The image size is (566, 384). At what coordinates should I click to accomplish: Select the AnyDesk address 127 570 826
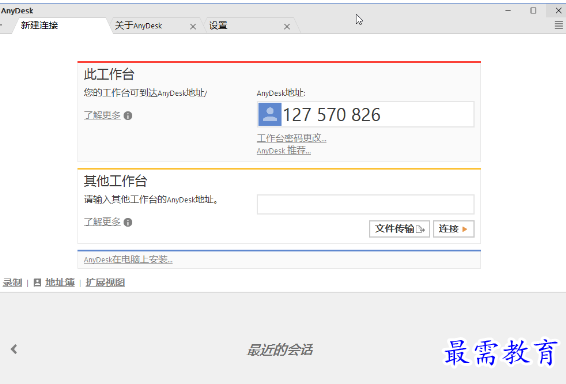(x=331, y=115)
